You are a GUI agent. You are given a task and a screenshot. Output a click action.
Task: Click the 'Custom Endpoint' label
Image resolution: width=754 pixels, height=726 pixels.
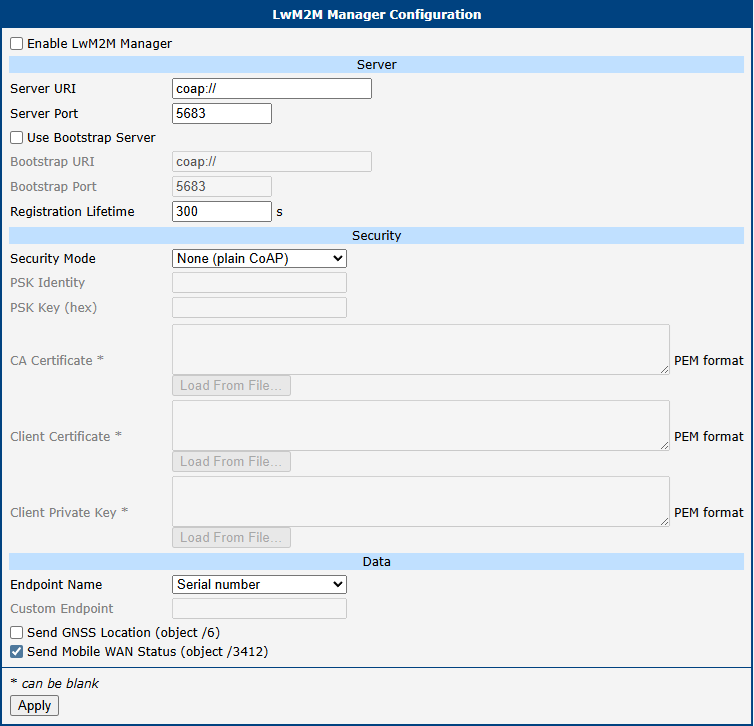click(x=62, y=609)
